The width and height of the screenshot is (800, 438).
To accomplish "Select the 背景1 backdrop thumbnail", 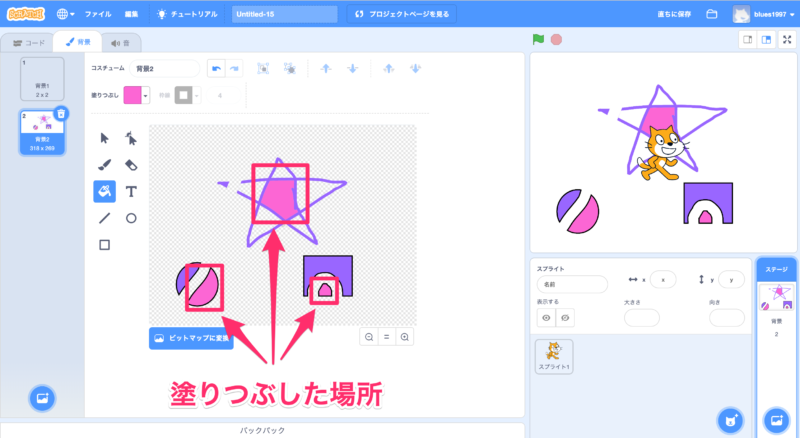I will click(41, 78).
